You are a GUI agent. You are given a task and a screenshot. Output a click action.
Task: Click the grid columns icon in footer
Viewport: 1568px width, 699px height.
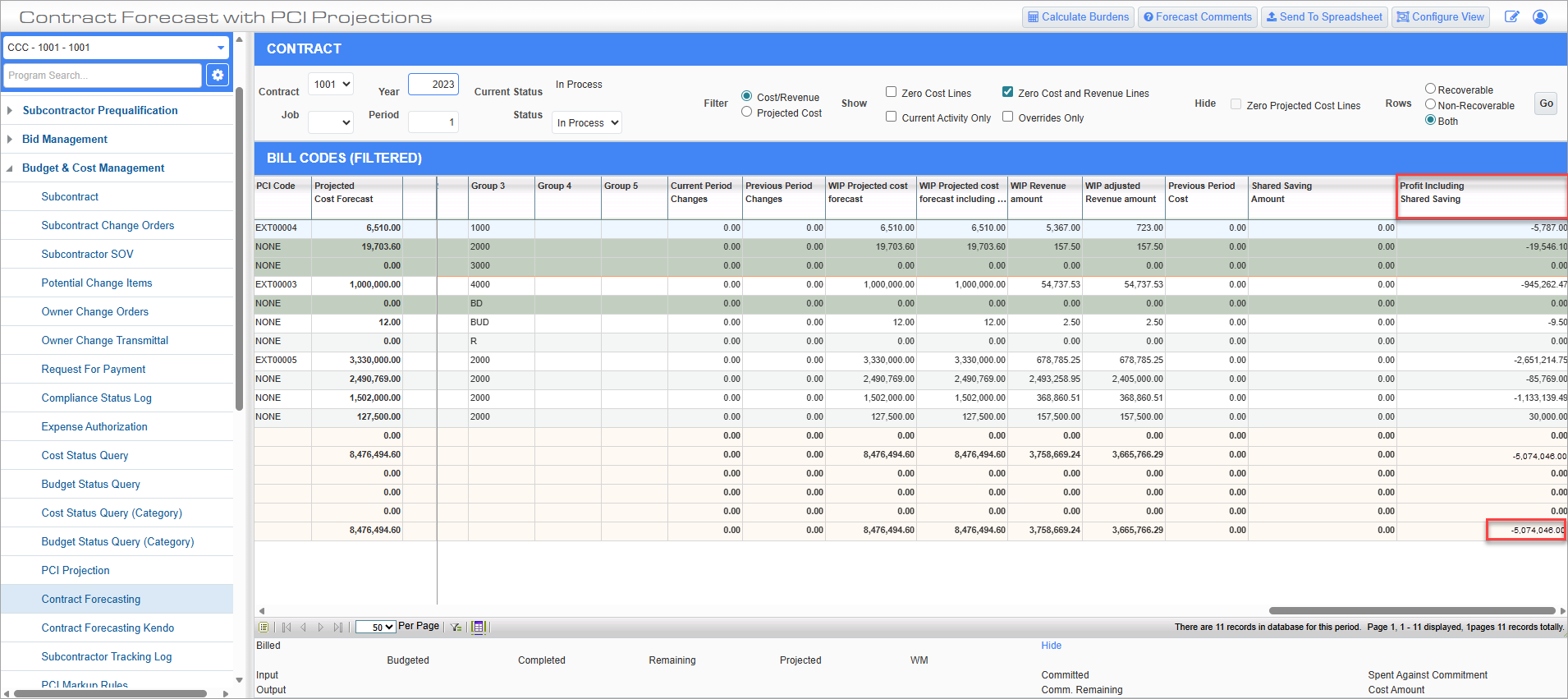479,627
